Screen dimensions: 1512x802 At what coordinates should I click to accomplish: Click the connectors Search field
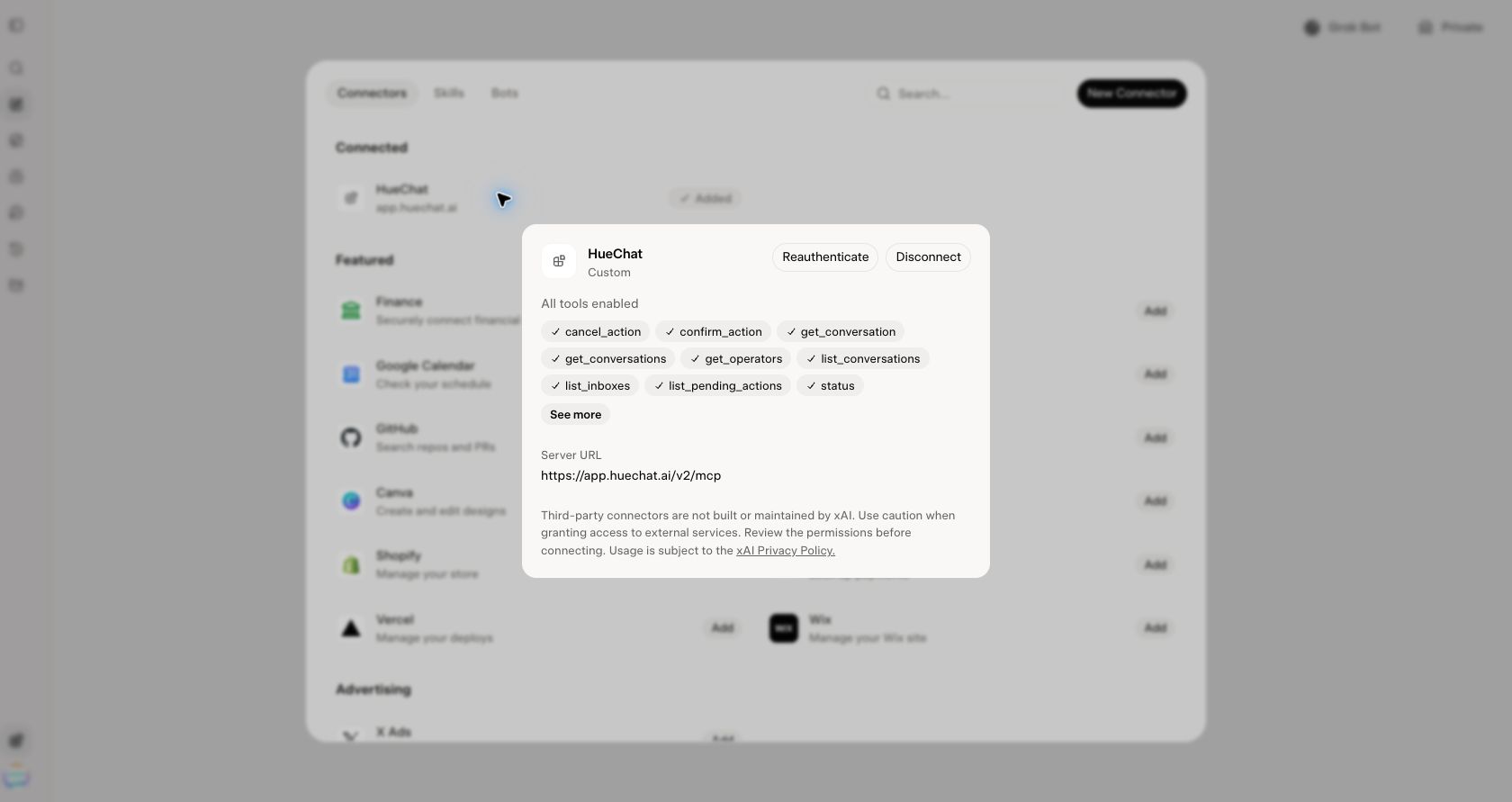pyautogui.click(x=967, y=94)
